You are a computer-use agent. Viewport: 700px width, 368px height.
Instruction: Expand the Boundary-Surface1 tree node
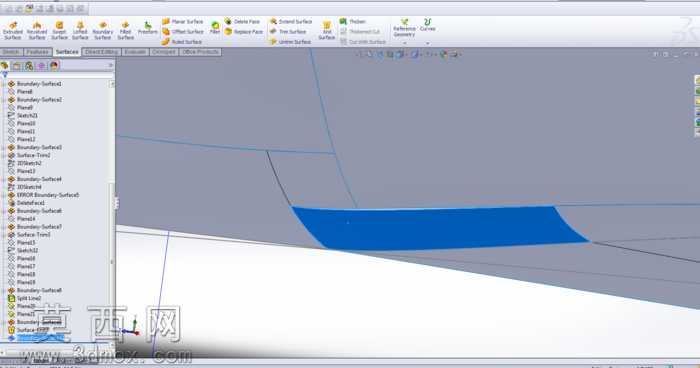(4, 84)
